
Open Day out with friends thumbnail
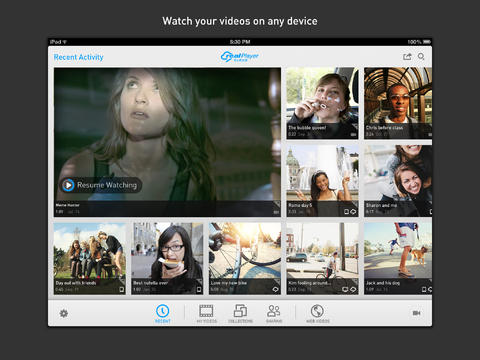90,259
